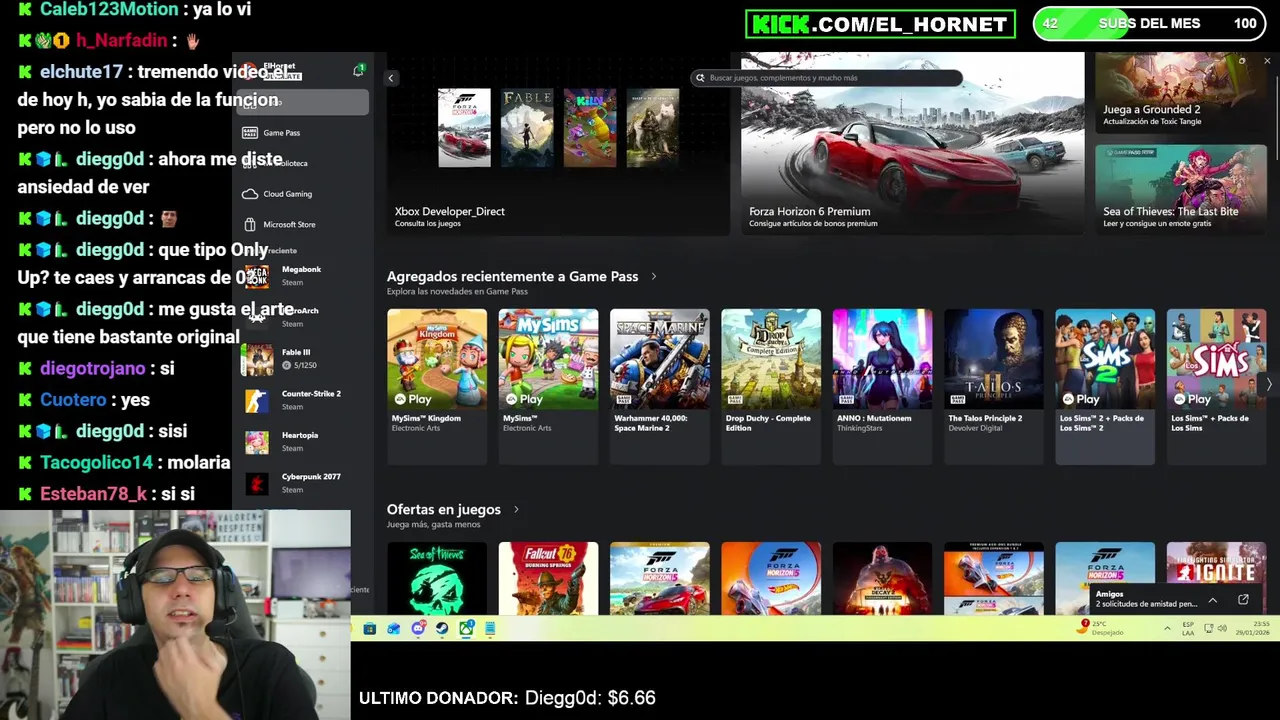Click chat username 'Caleb123Motion'

tap(109, 10)
